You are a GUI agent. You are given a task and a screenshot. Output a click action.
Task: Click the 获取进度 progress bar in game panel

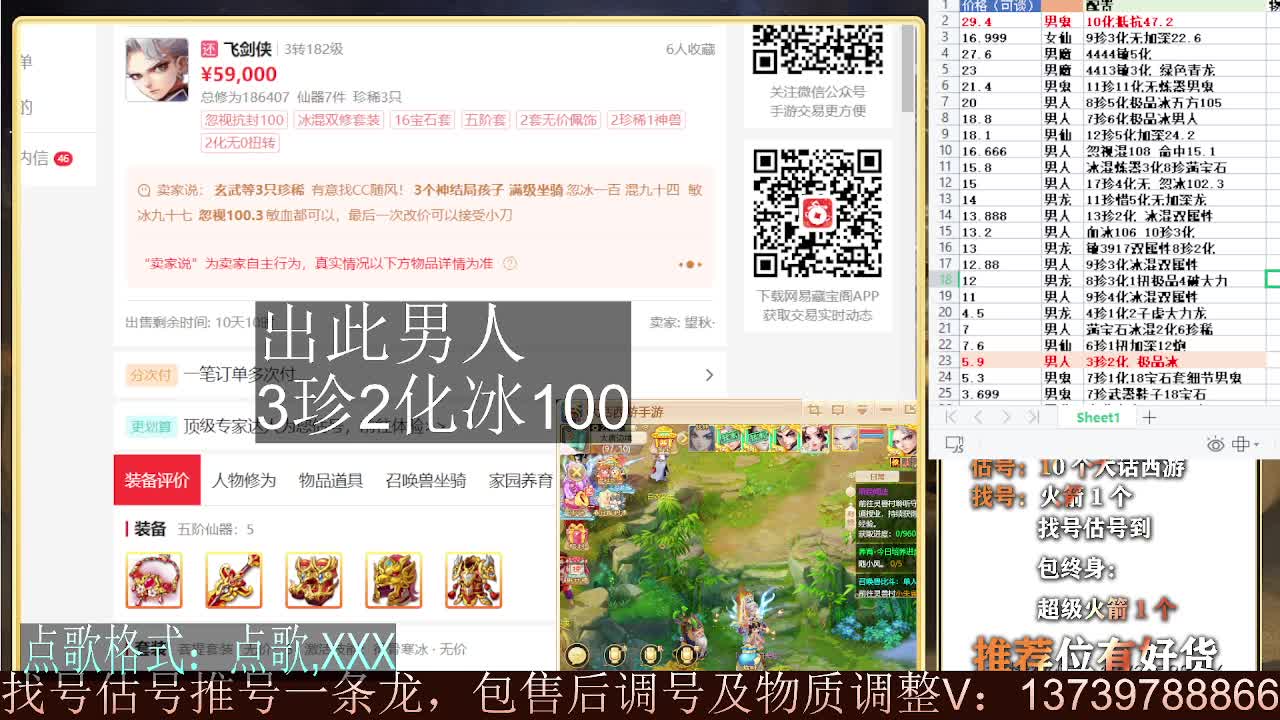click(883, 534)
